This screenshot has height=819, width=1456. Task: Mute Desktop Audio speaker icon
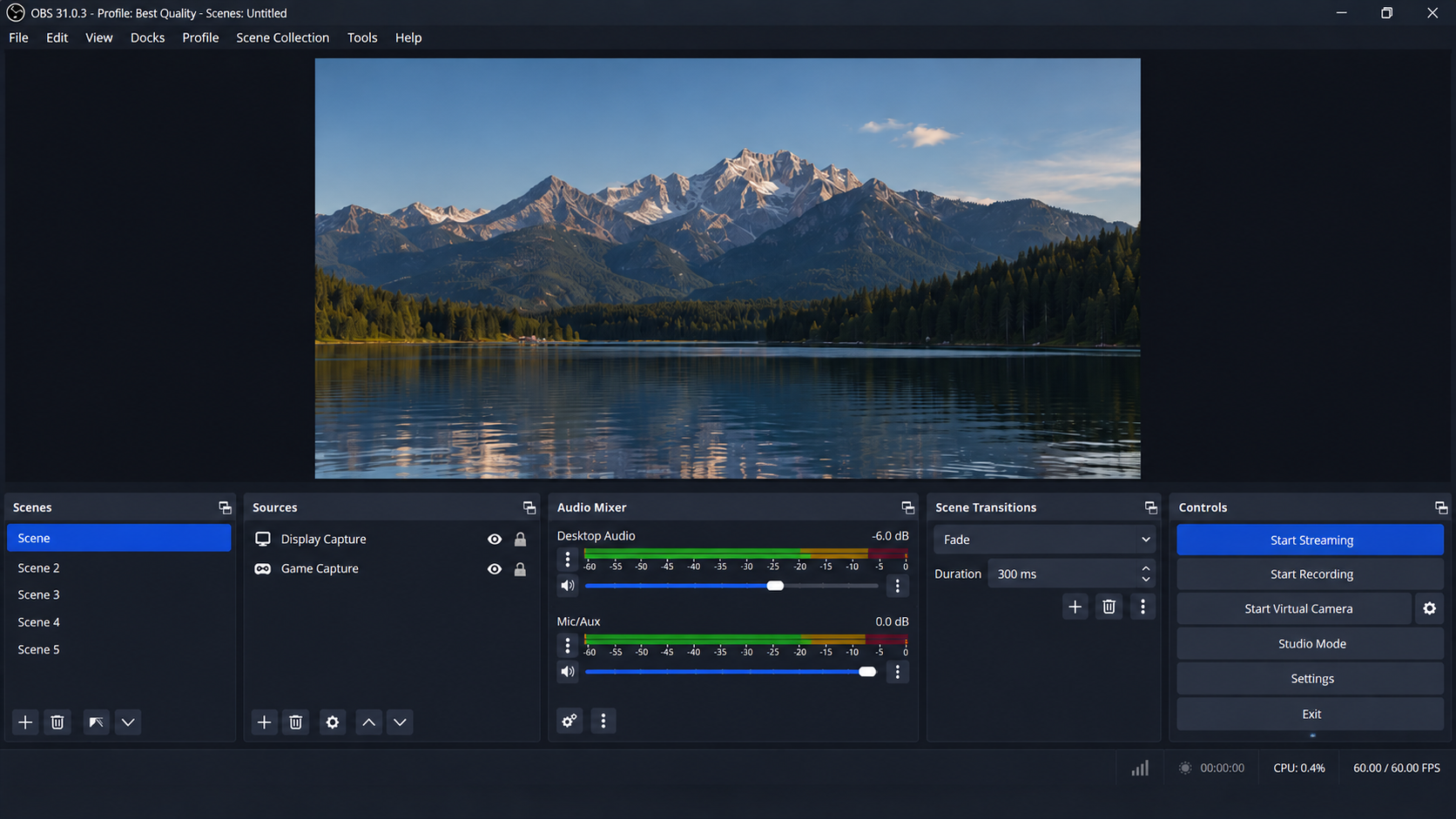[568, 586]
